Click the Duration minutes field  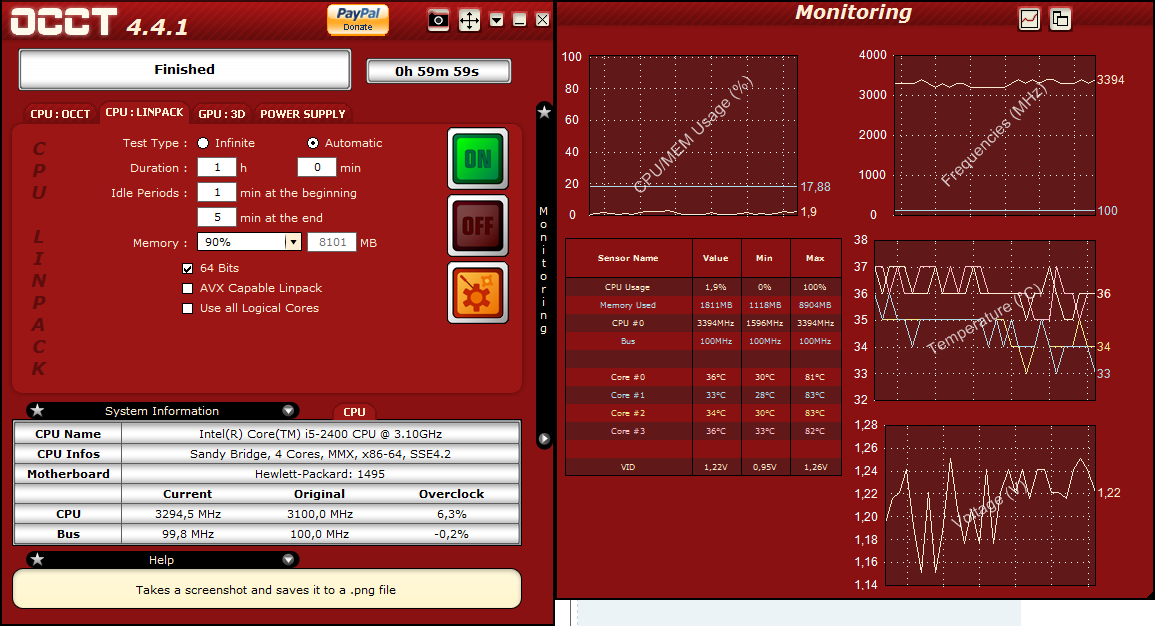coord(317,167)
